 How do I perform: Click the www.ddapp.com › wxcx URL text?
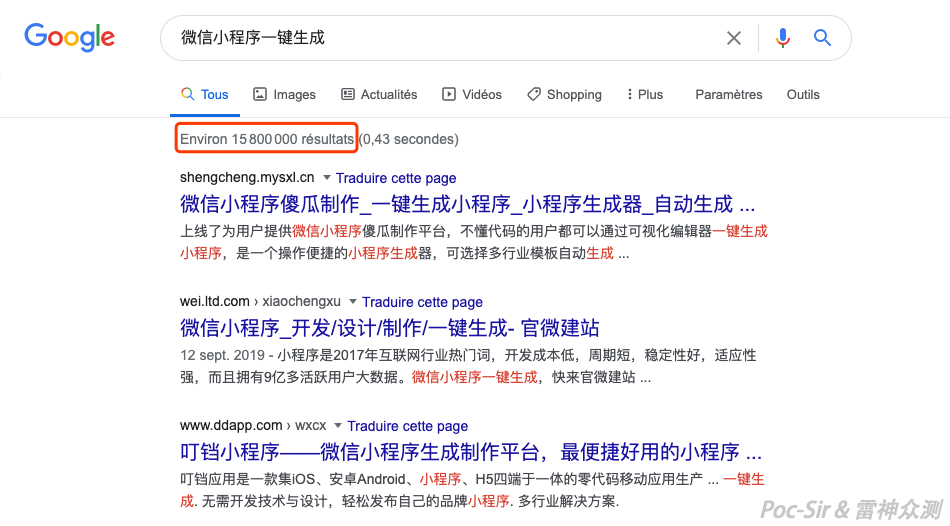(x=253, y=425)
